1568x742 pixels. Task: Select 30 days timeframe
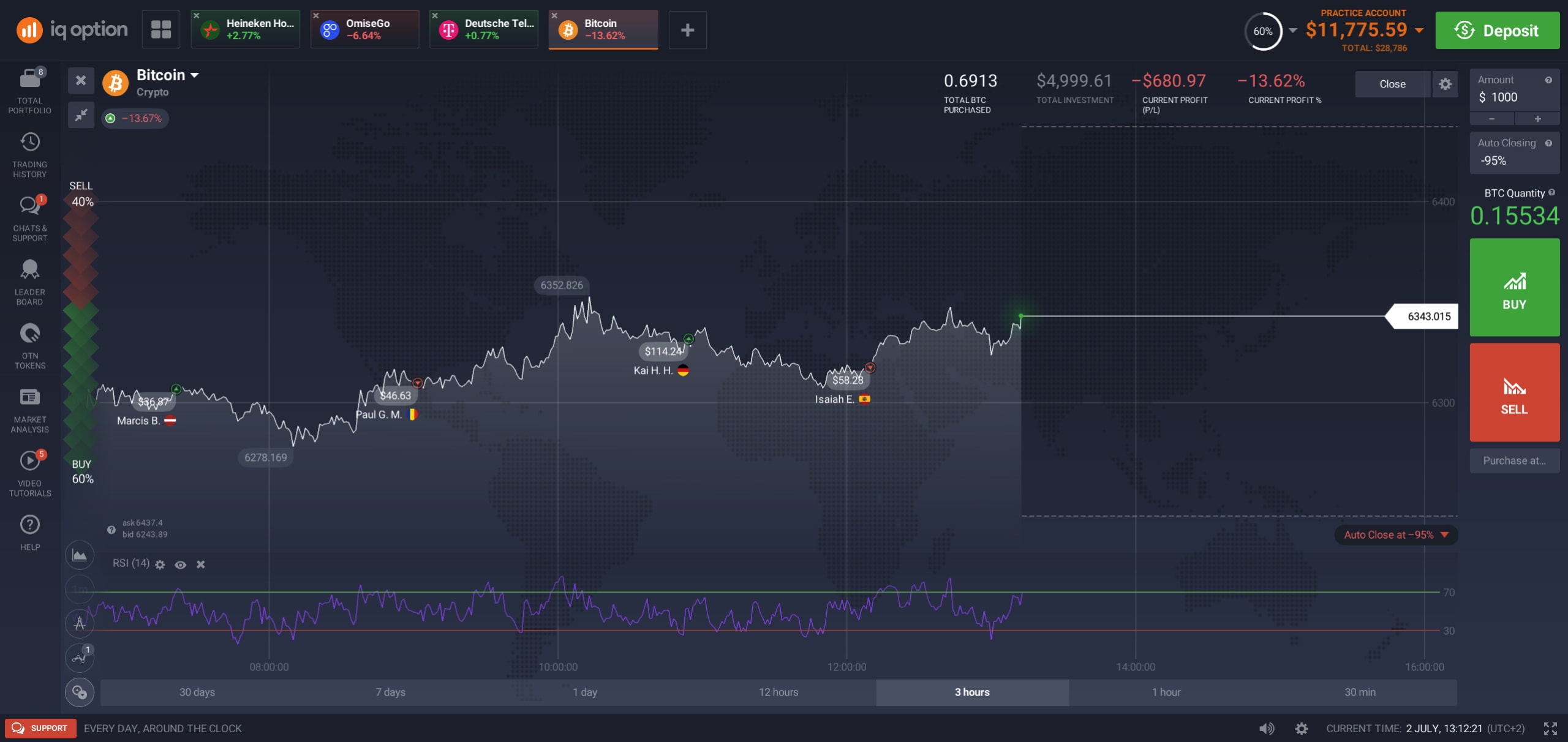197,692
